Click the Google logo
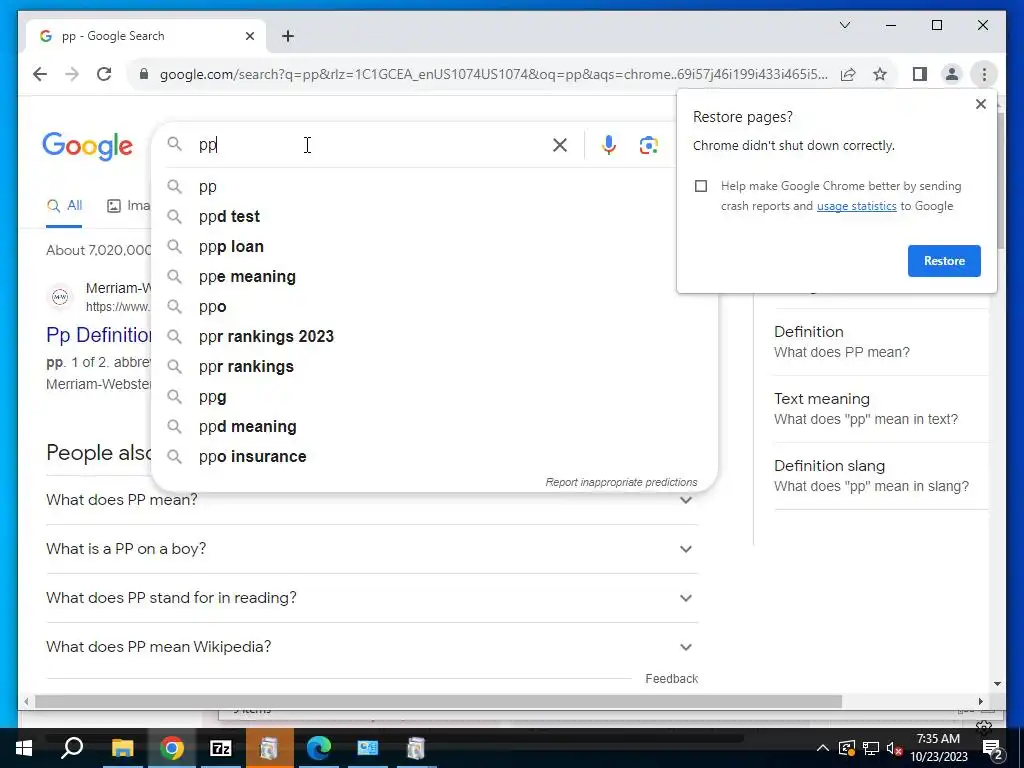 coord(88,146)
